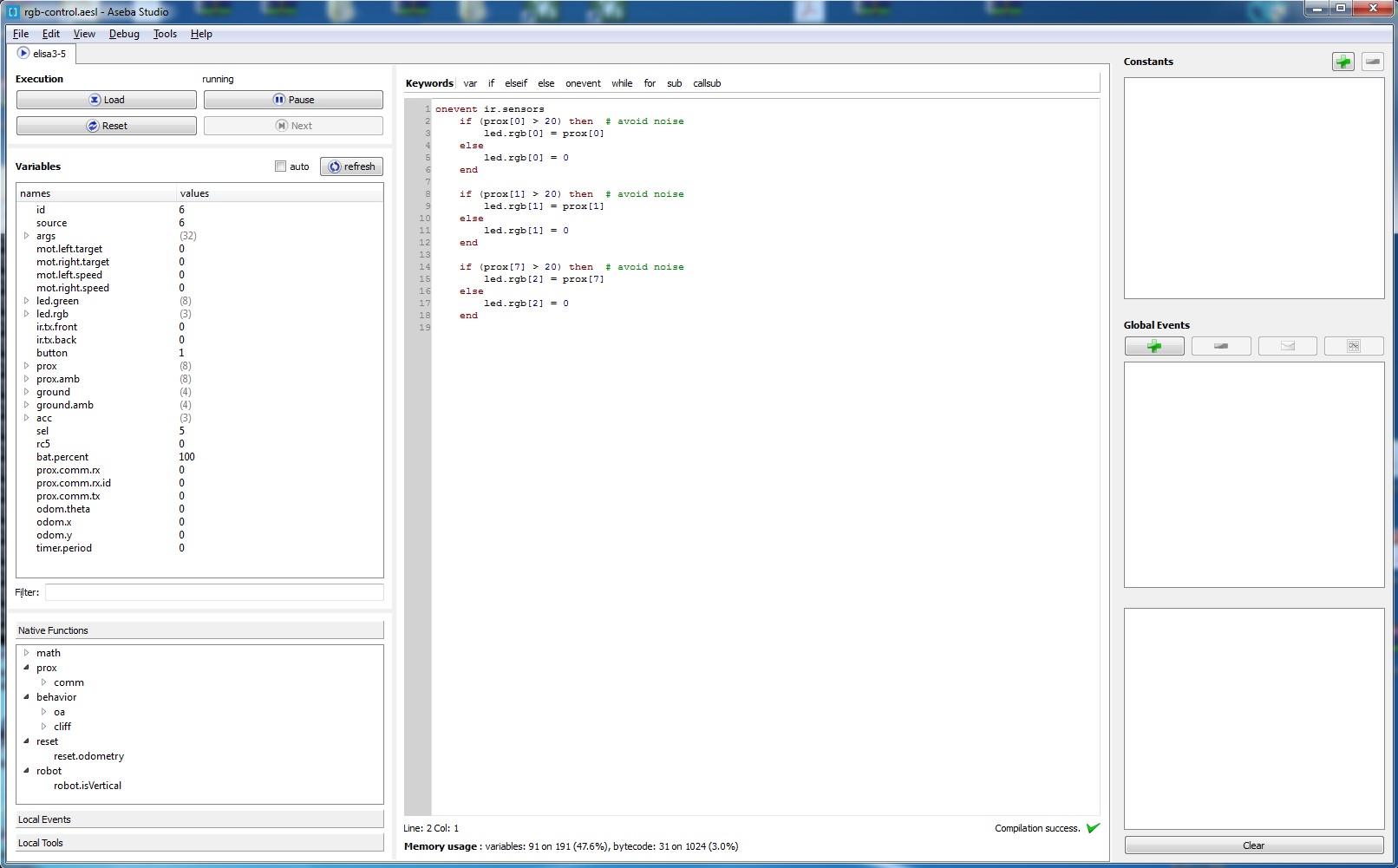
Task: Collapse the behavior native functions group
Action: (x=26, y=697)
